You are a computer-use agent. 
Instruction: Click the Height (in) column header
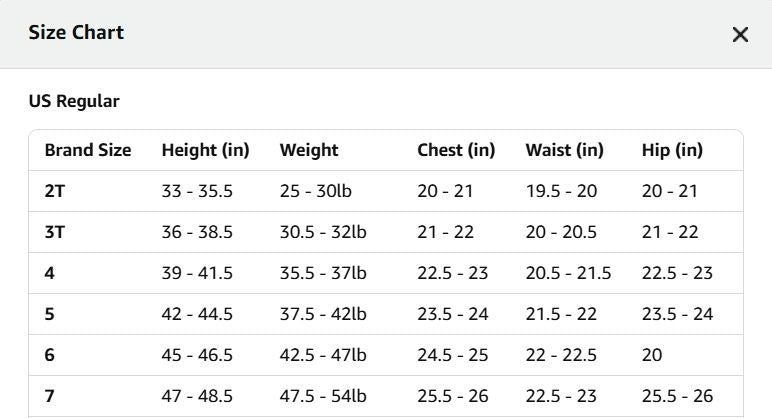pos(205,150)
